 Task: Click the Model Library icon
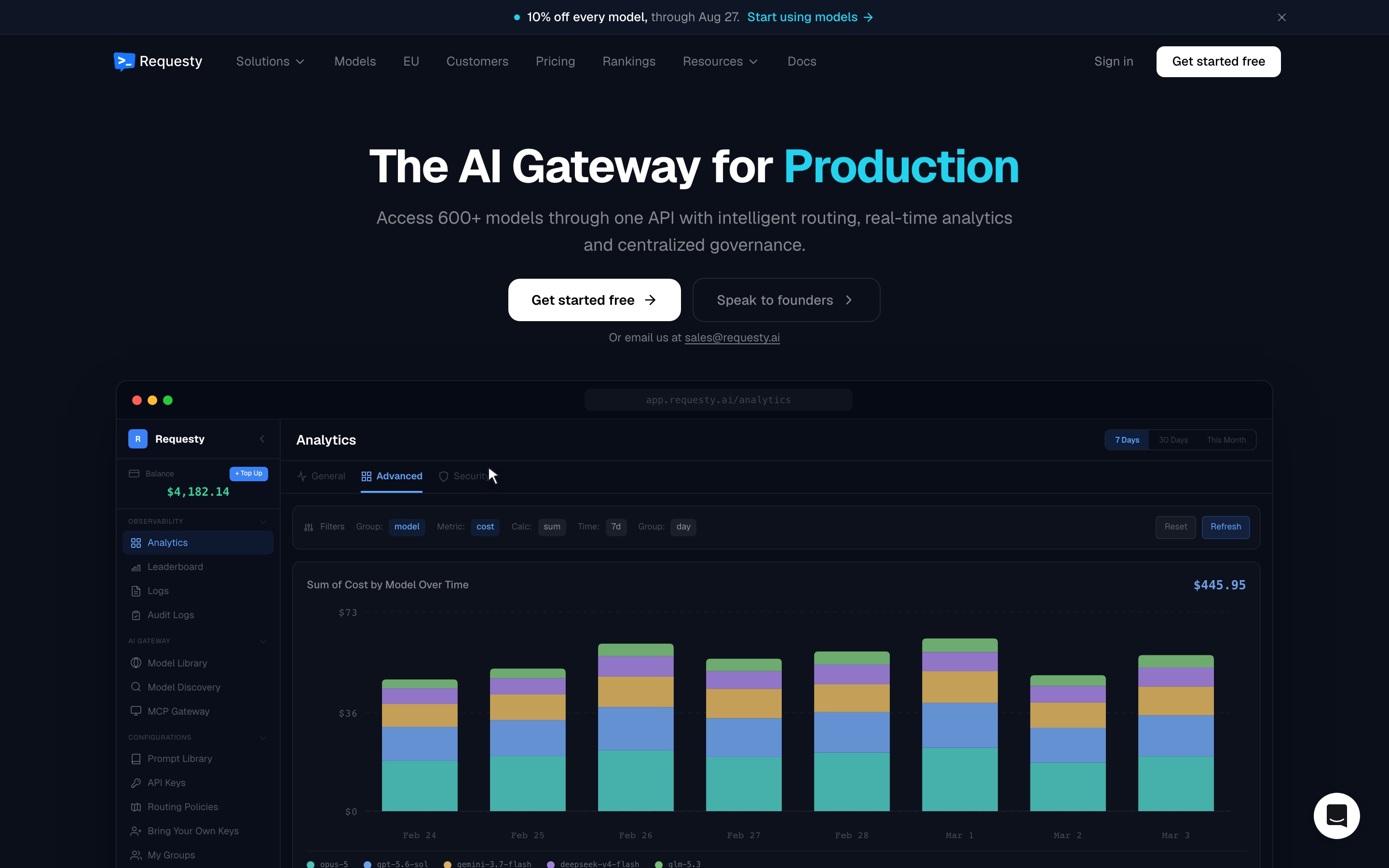[136, 663]
